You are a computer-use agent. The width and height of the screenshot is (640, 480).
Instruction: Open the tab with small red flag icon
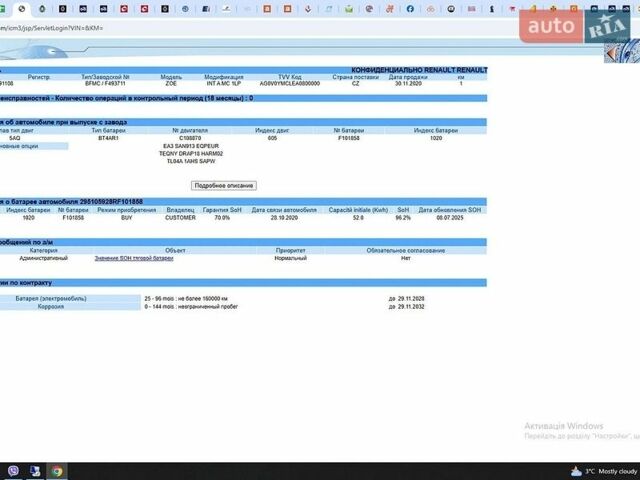point(512,9)
